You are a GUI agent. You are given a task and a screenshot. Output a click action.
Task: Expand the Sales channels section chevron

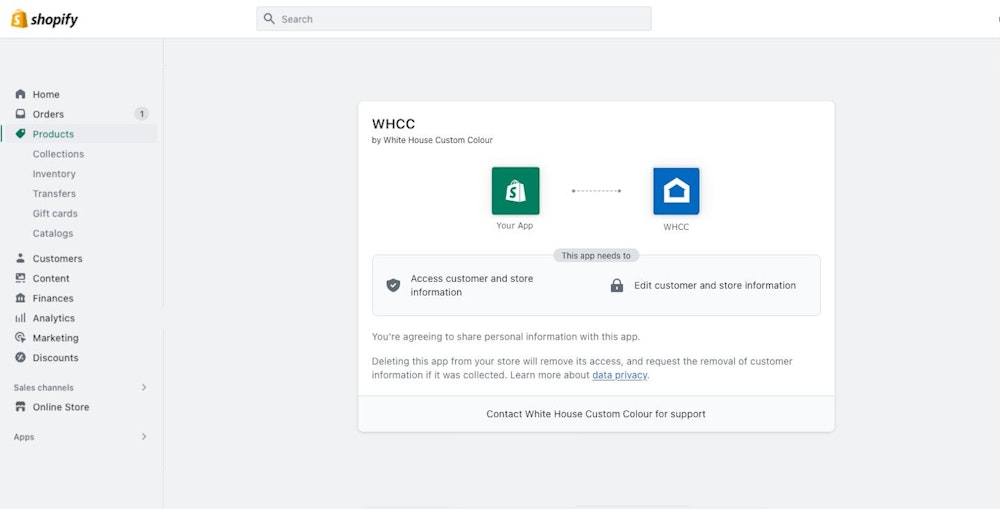[143, 387]
